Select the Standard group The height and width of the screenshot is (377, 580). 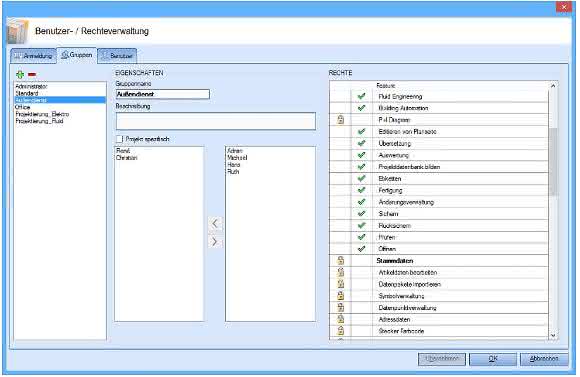(27, 93)
